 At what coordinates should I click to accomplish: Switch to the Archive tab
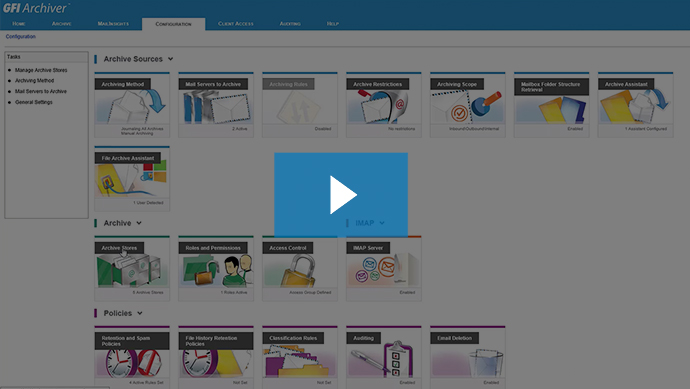click(x=62, y=24)
